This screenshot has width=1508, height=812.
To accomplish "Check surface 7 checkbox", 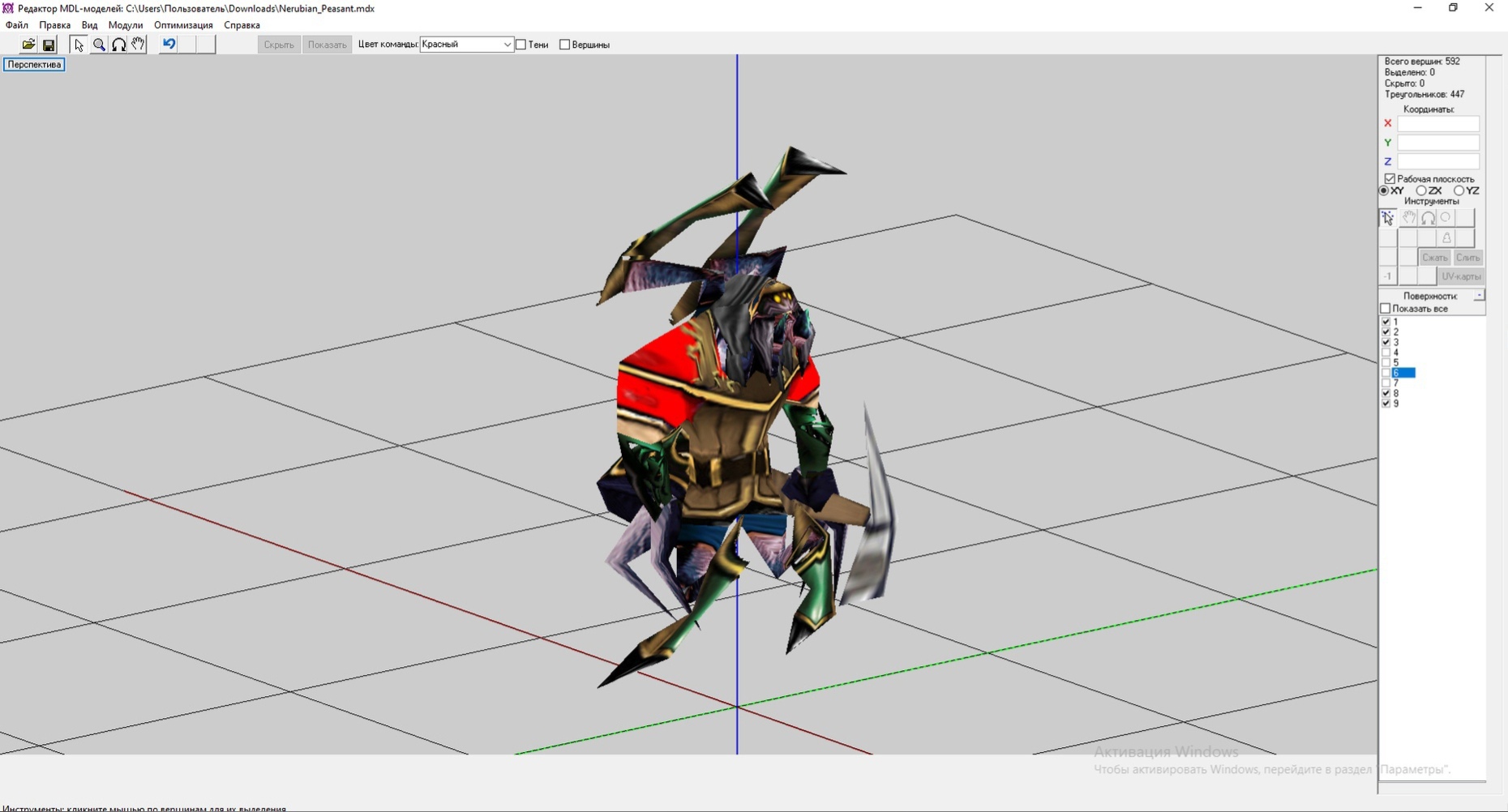I will pyautogui.click(x=1386, y=382).
